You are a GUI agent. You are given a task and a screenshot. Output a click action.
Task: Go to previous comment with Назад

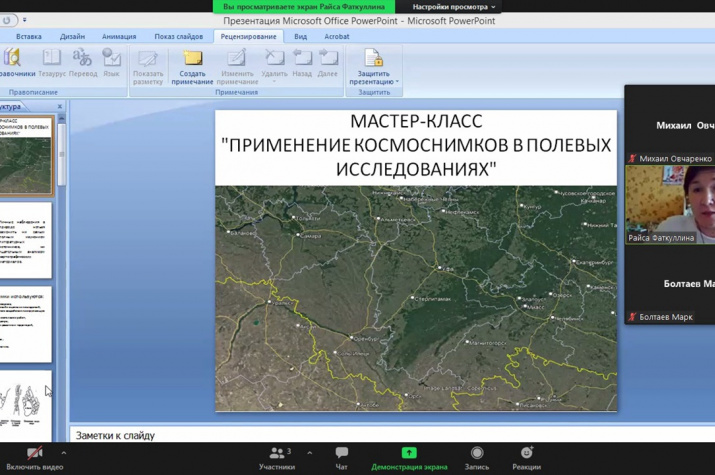302,63
